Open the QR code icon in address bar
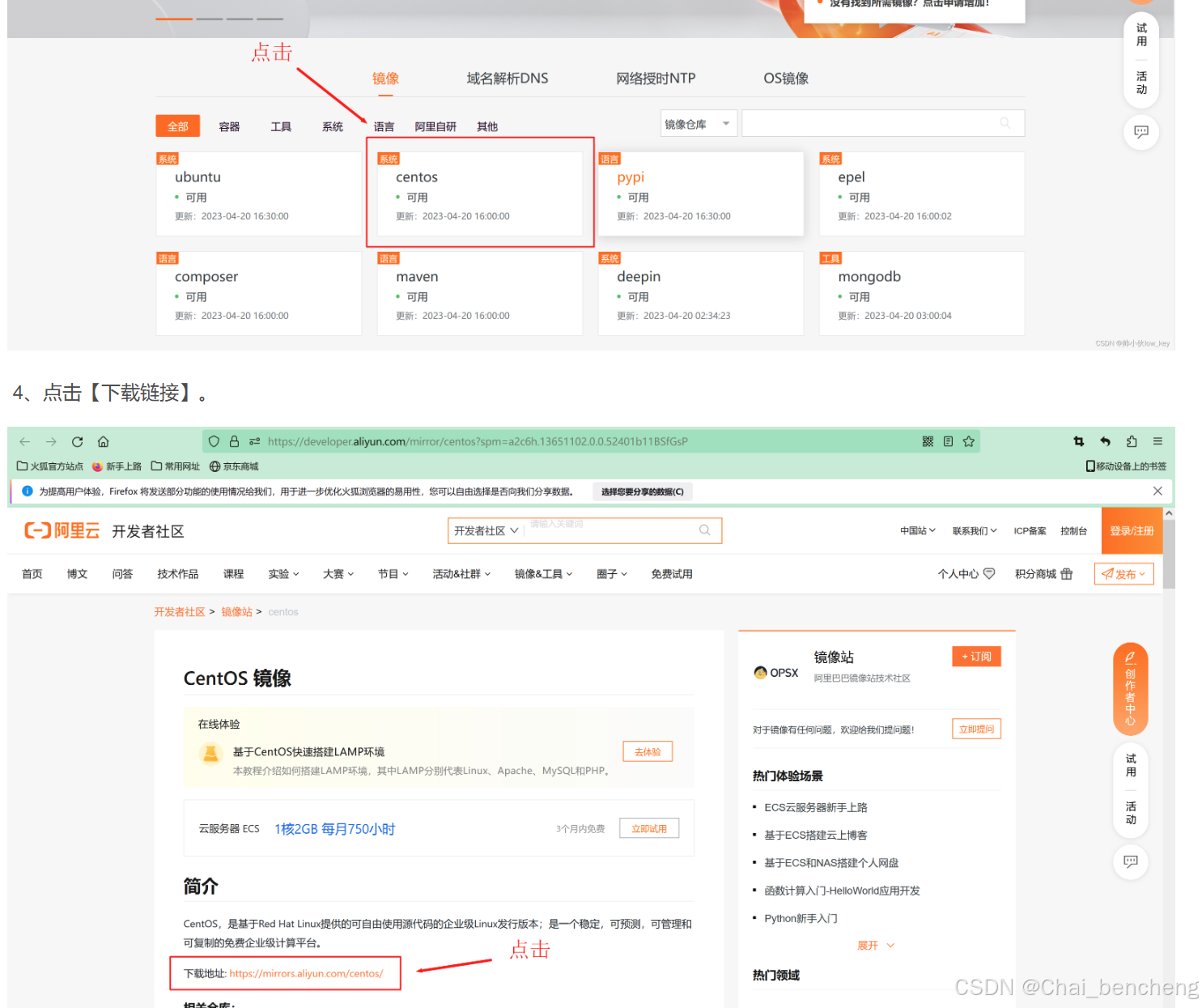 point(928,441)
